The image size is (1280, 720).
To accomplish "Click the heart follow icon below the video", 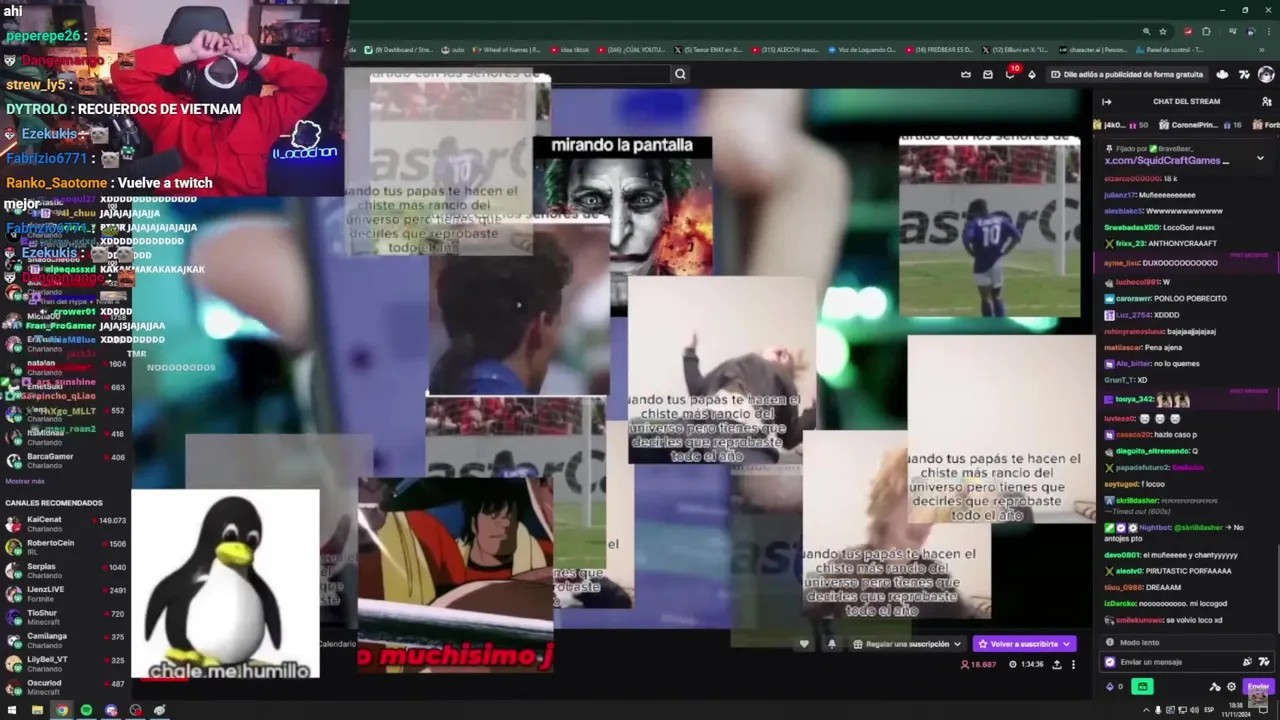I will (804, 644).
